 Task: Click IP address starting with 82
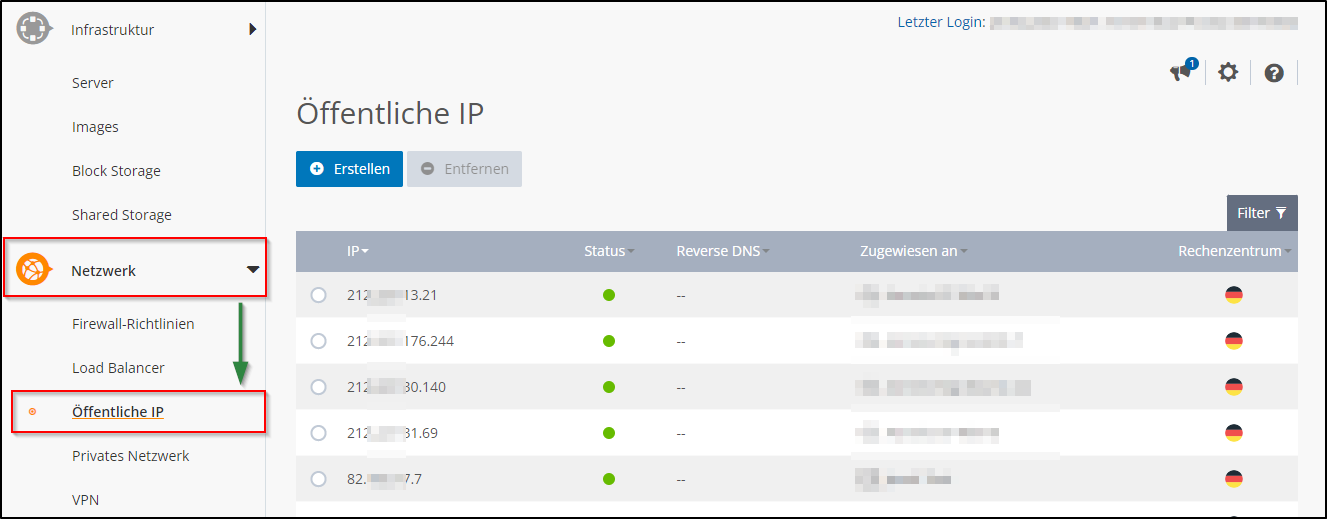pyautogui.click(x=384, y=479)
